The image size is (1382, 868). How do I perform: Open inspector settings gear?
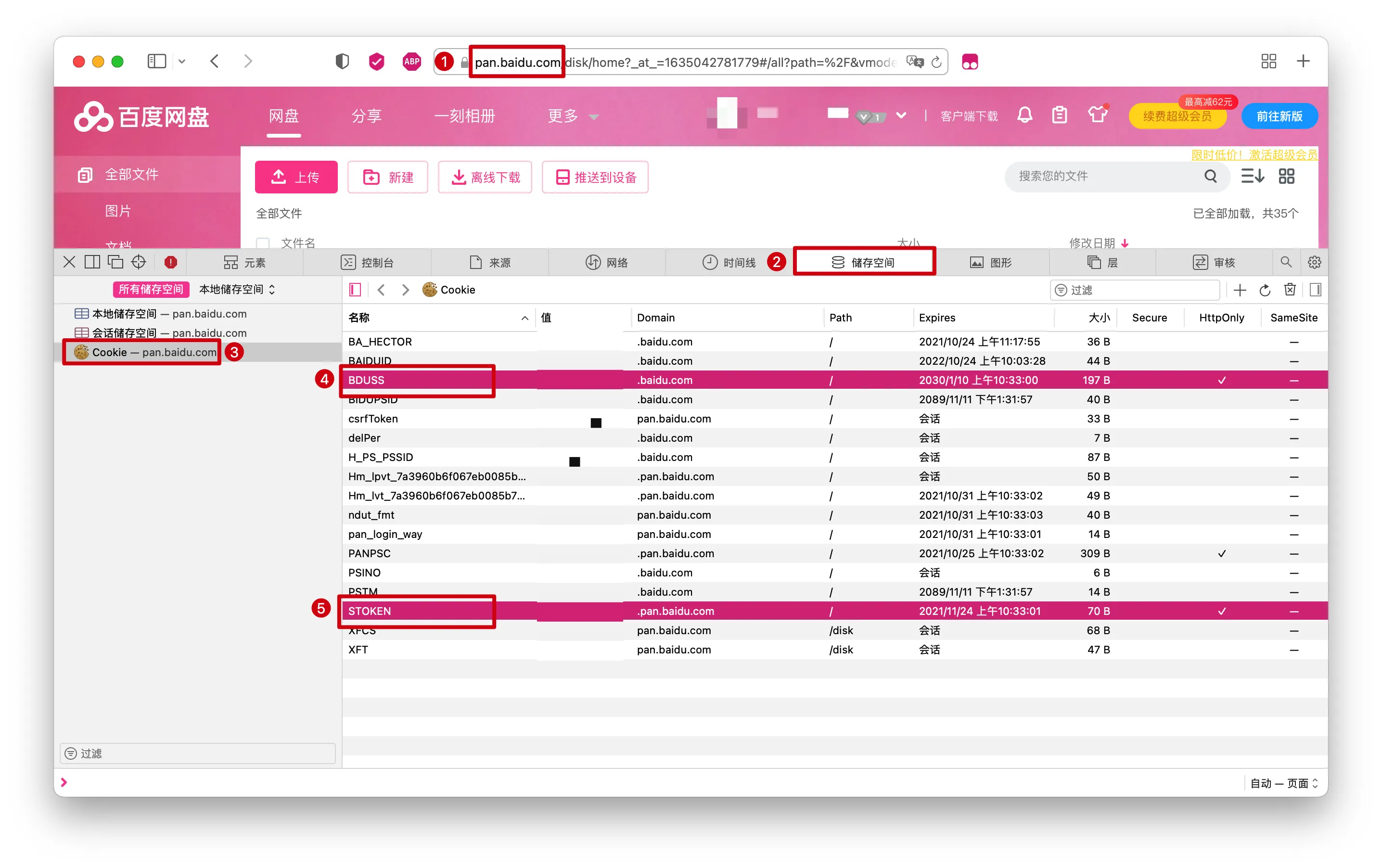tap(1314, 262)
